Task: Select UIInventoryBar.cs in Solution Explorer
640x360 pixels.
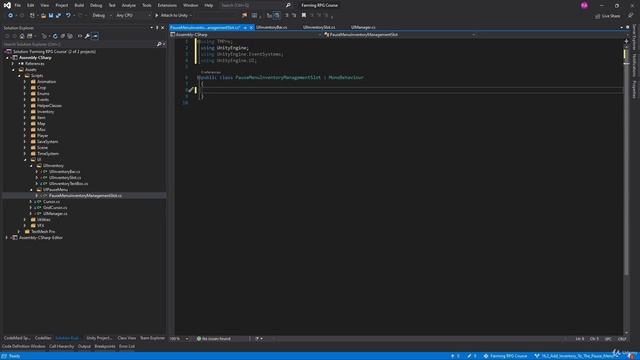Action: point(64,171)
